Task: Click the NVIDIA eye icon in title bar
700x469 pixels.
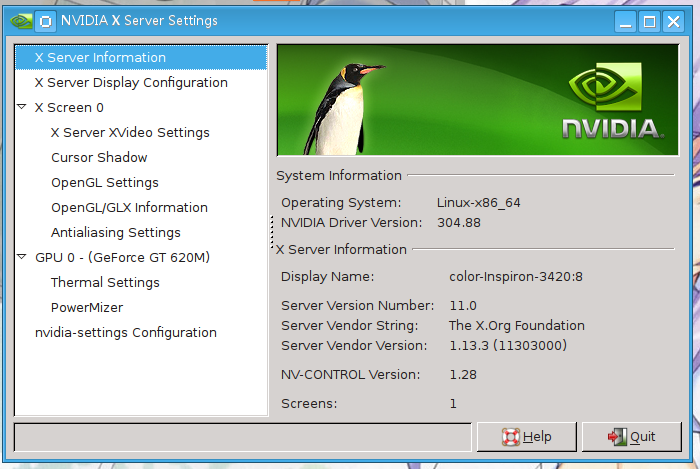Action: (x=21, y=21)
